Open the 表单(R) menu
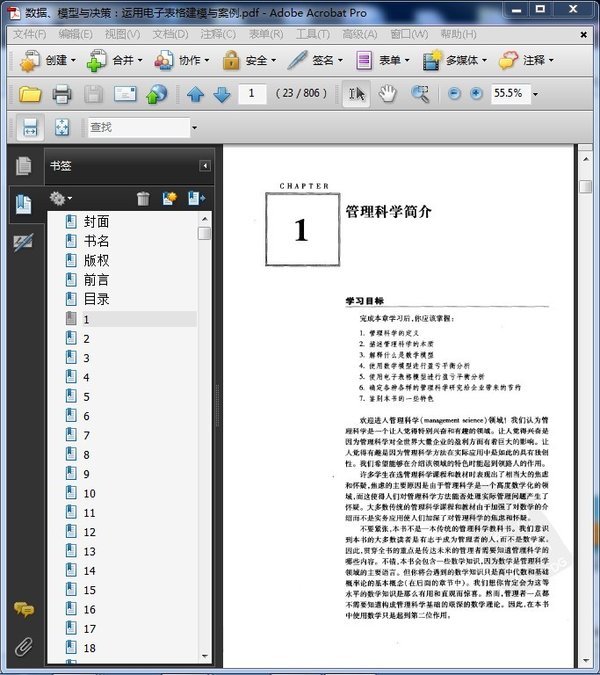The height and width of the screenshot is (675, 600). pos(266,34)
